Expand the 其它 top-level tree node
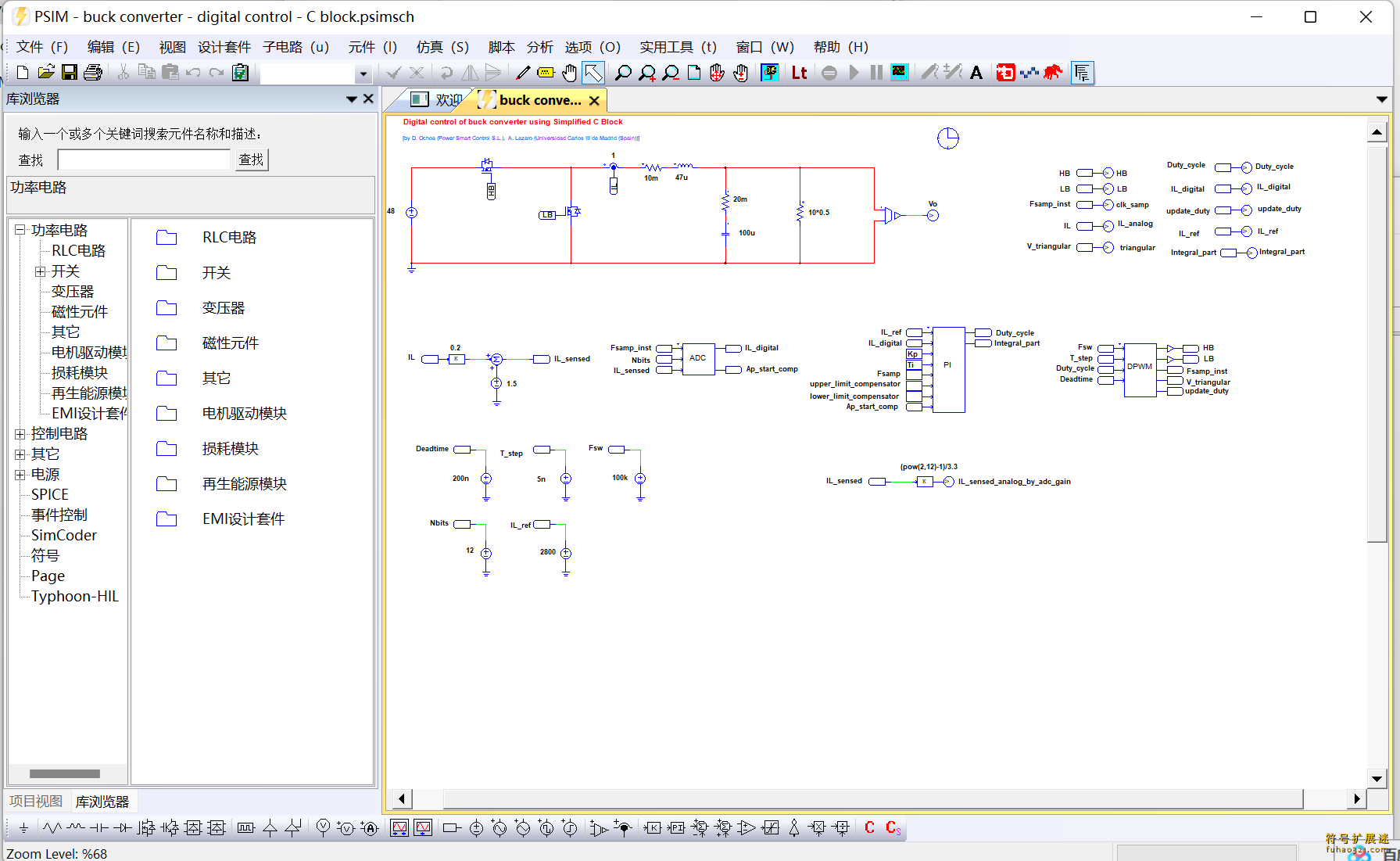The image size is (1400, 861). [20, 454]
